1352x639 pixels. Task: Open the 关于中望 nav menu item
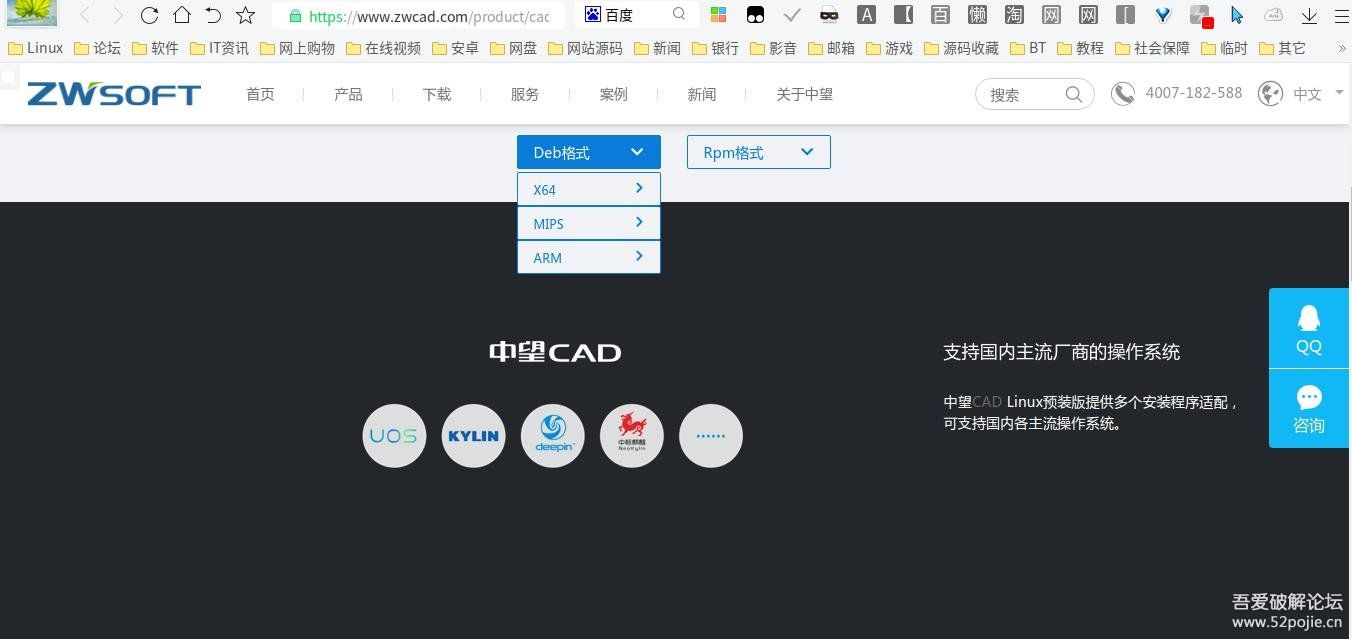tap(805, 94)
